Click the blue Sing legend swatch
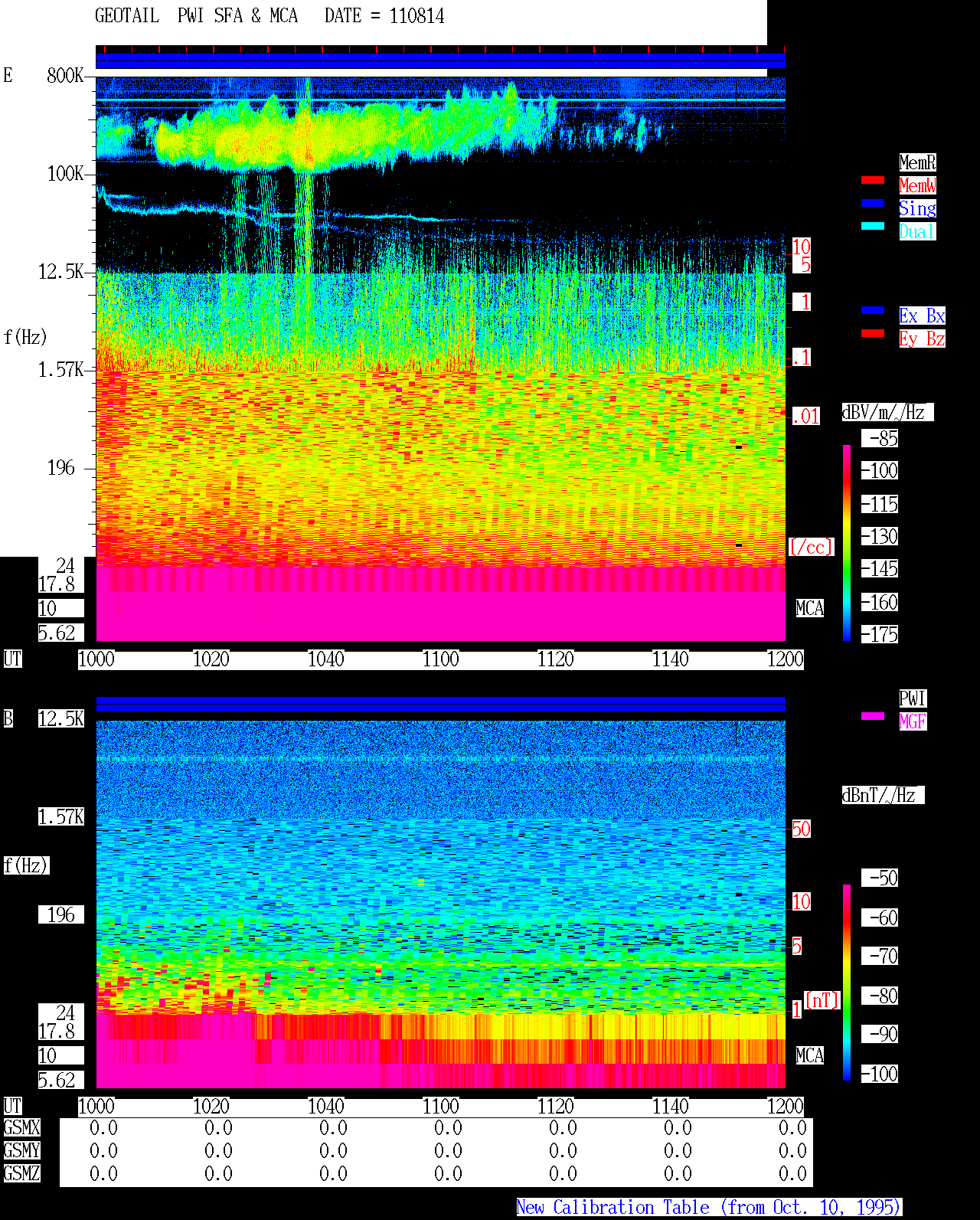The image size is (980, 1220). pyautogui.click(x=873, y=203)
